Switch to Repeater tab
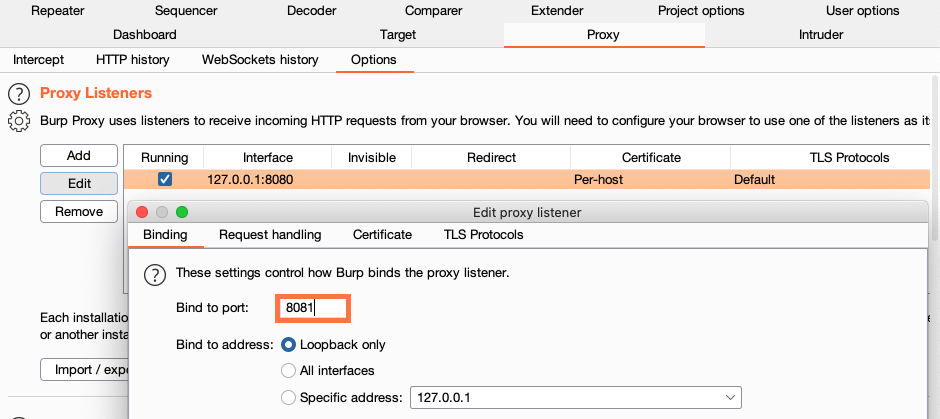 [58, 11]
